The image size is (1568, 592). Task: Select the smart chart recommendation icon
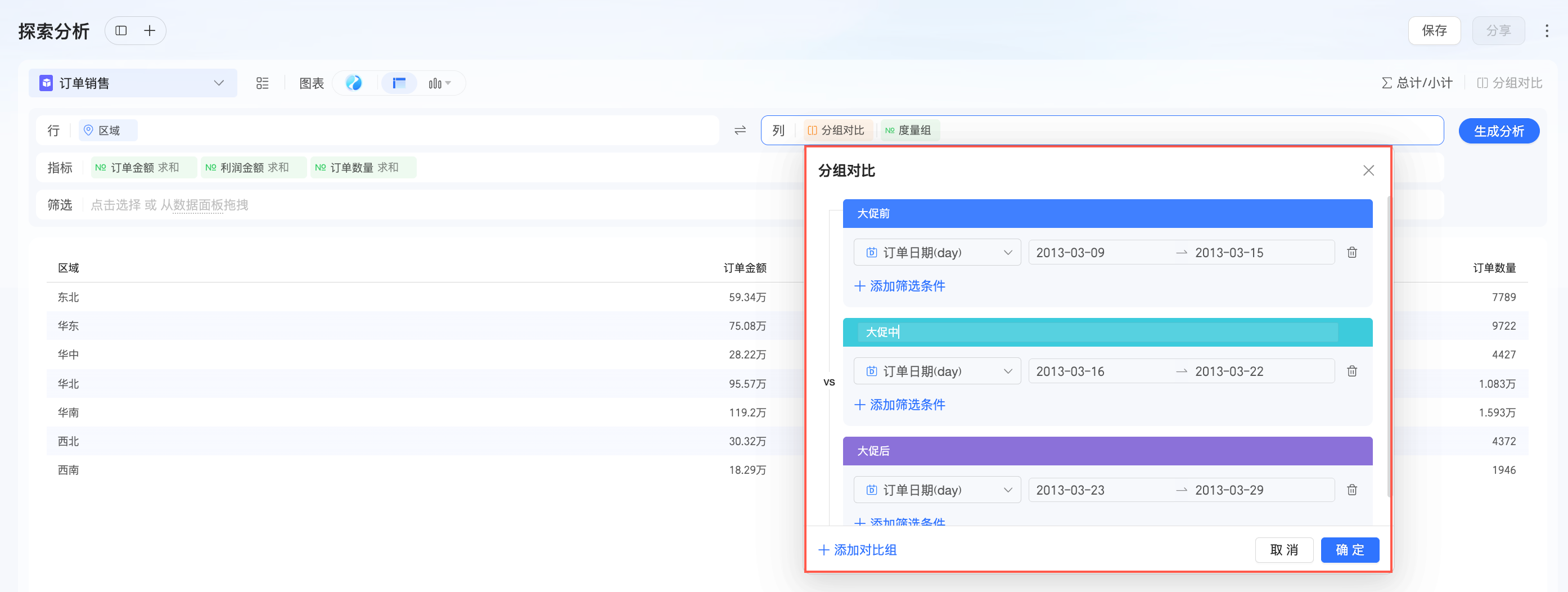coord(354,83)
